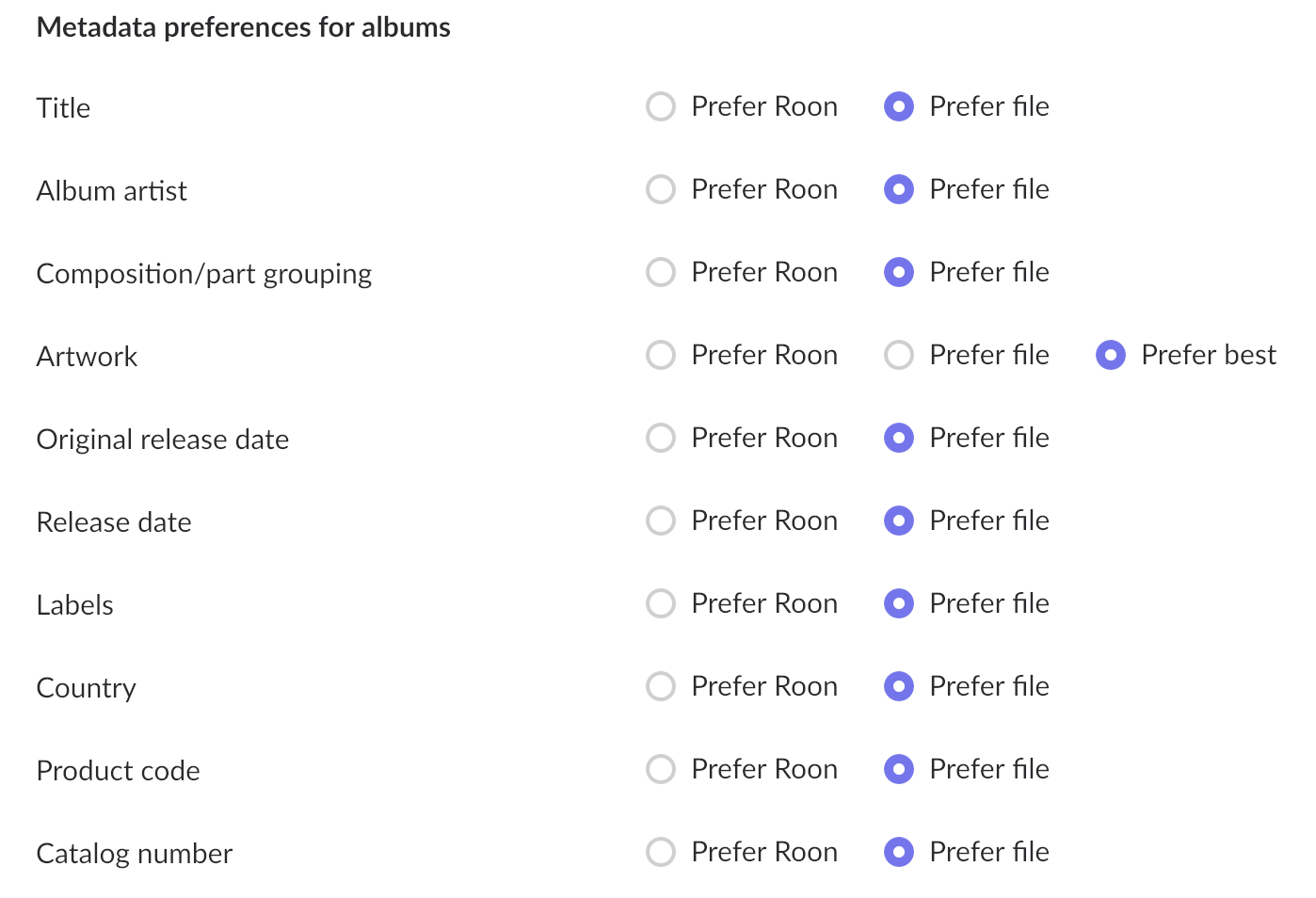This screenshot has width=1316, height=898.
Task: Select Prefer file for Artwork
Action: tap(899, 355)
